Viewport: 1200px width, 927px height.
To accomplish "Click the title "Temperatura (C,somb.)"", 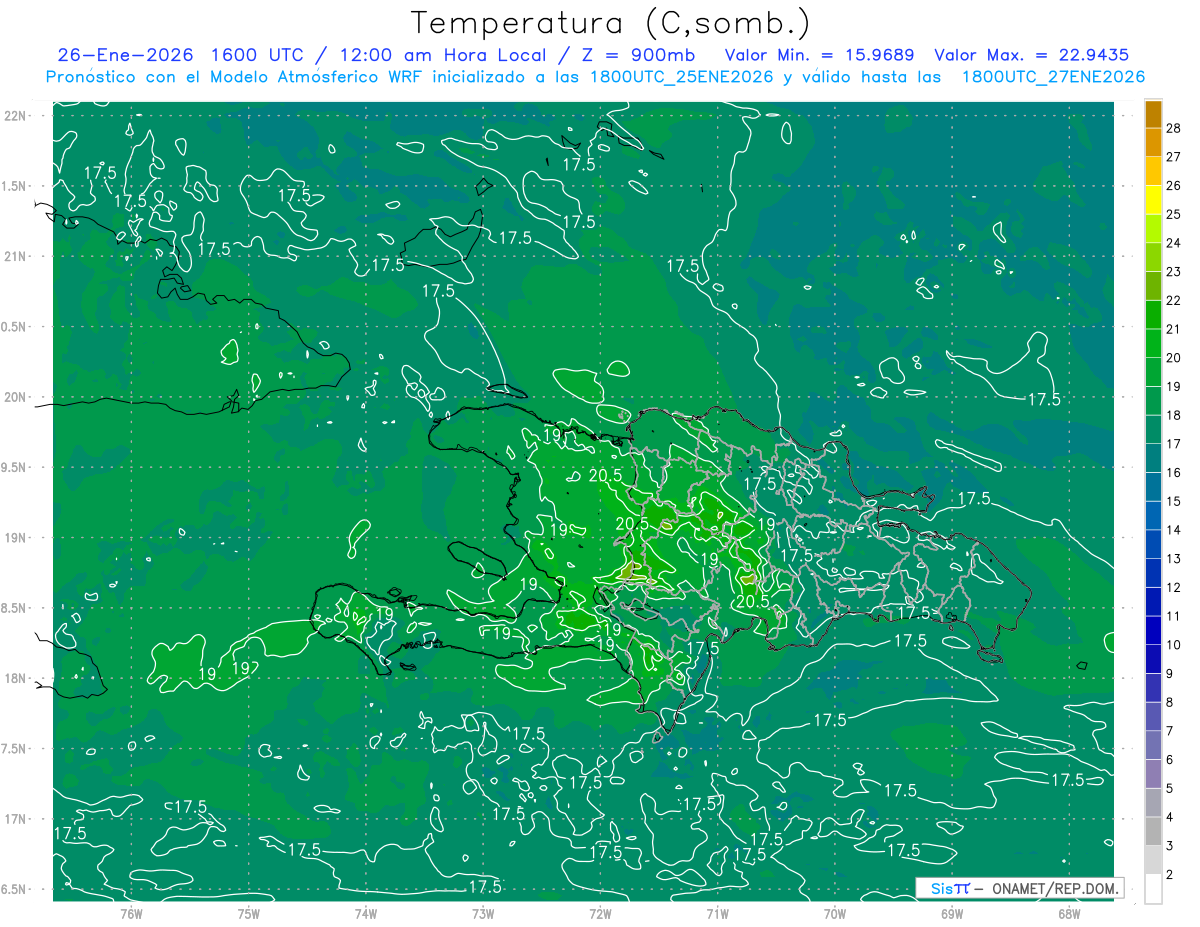I will (x=611, y=23).
